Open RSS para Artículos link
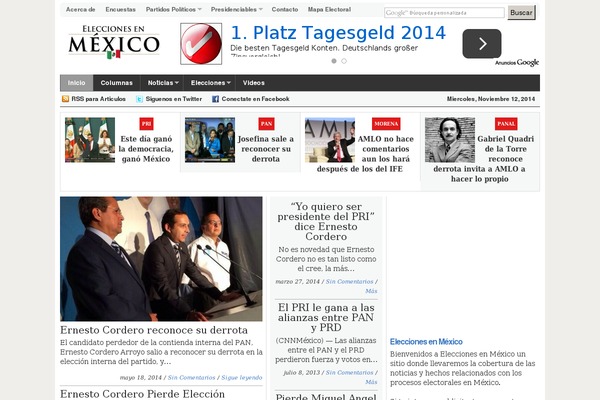The width and height of the screenshot is (600, 400). point(98,99)
